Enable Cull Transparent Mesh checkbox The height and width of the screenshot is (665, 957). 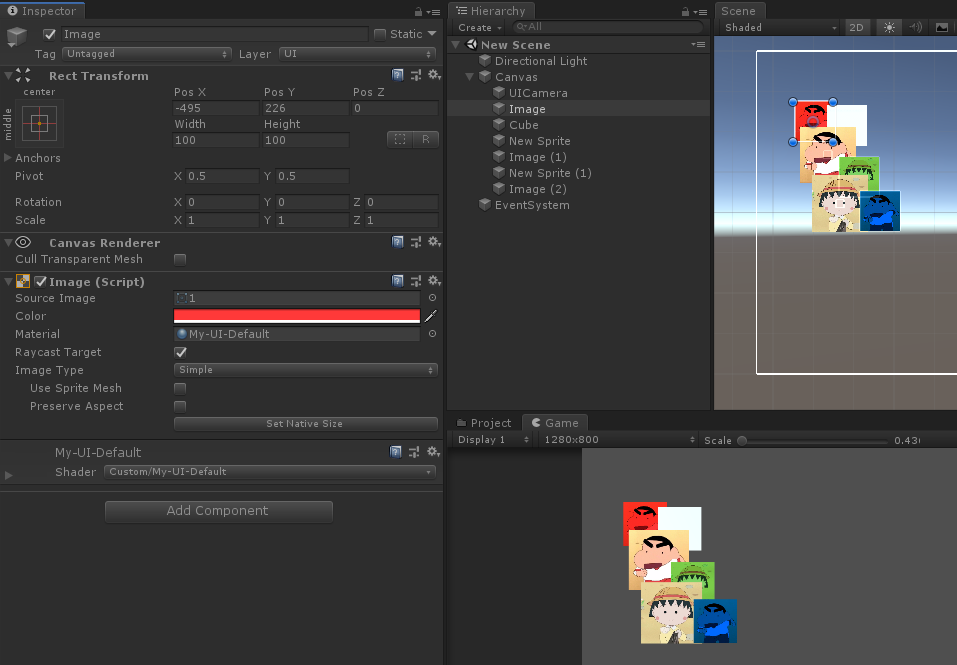click(x=180, y=259)
